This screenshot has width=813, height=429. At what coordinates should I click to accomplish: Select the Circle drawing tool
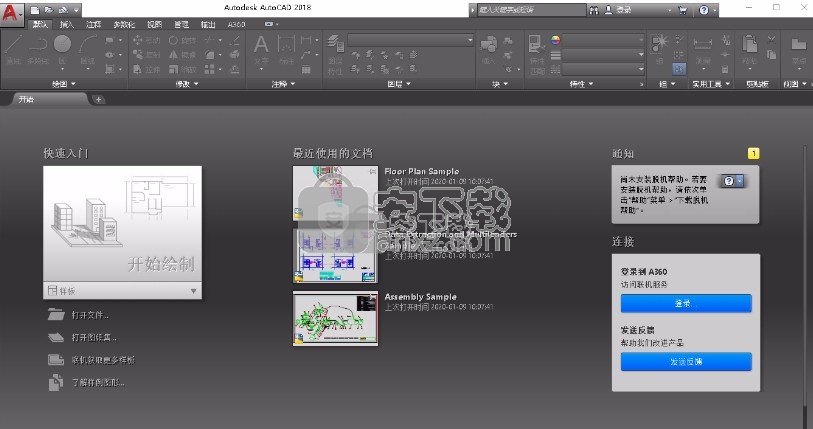coord(62,44)
